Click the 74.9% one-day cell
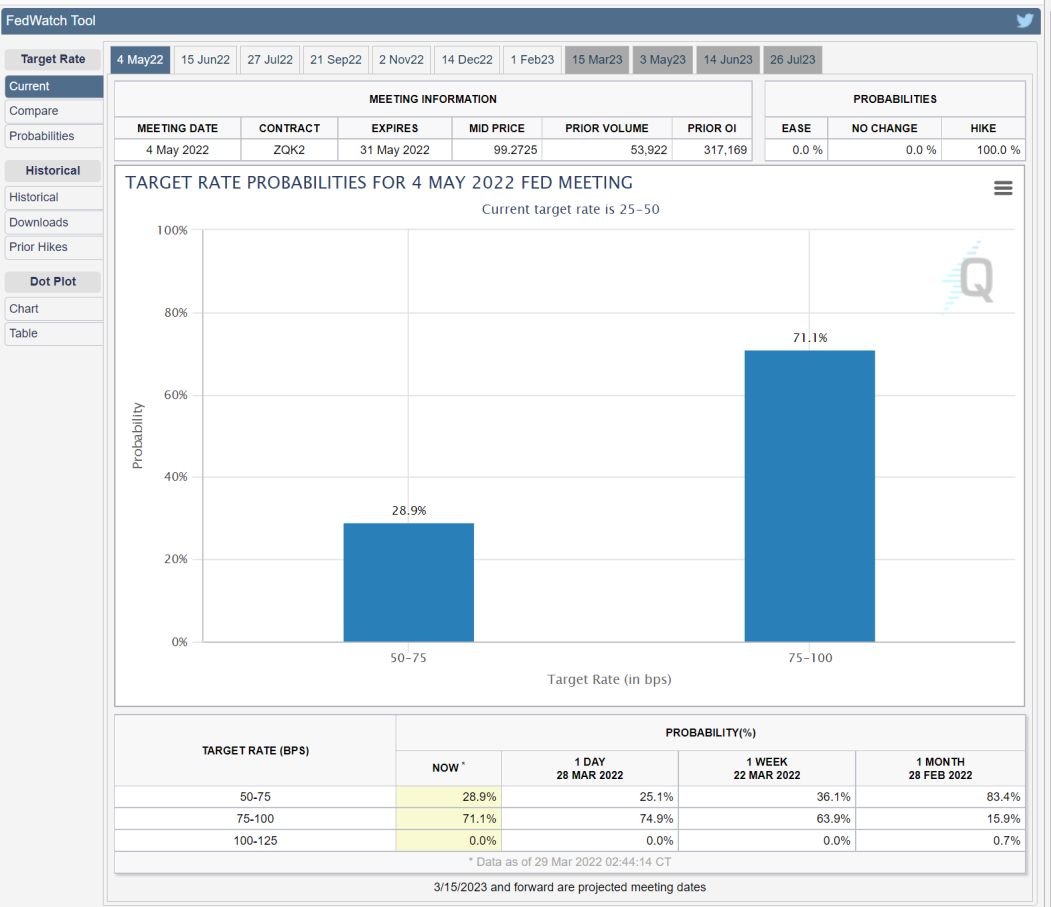The height and width of the screenshot is (907, 1051). coord(590,819)
